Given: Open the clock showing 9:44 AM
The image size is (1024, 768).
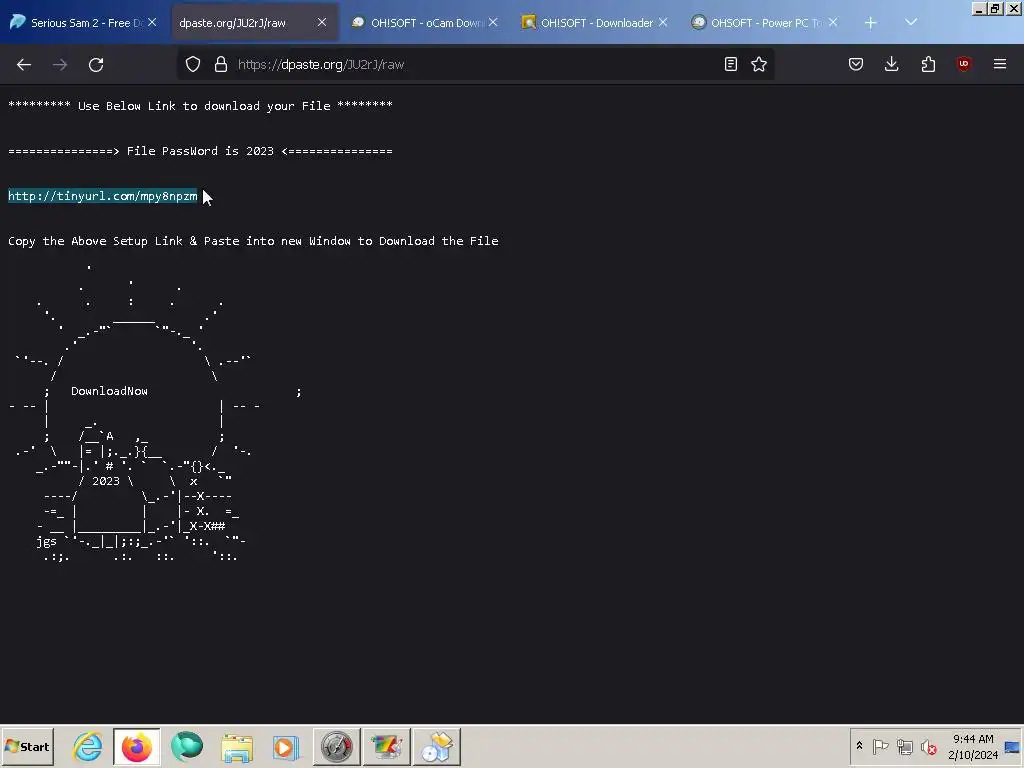Looking at the screenshot, I should tap(972, 746).
